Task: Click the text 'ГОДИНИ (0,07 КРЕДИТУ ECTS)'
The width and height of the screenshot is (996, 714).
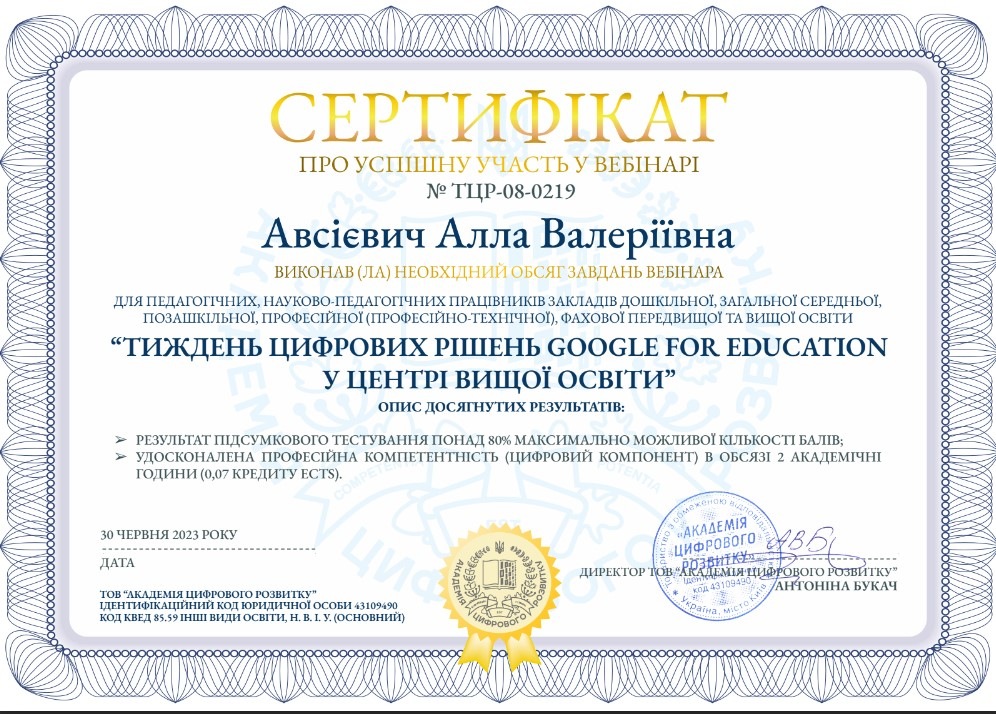Action: [239, 474]
